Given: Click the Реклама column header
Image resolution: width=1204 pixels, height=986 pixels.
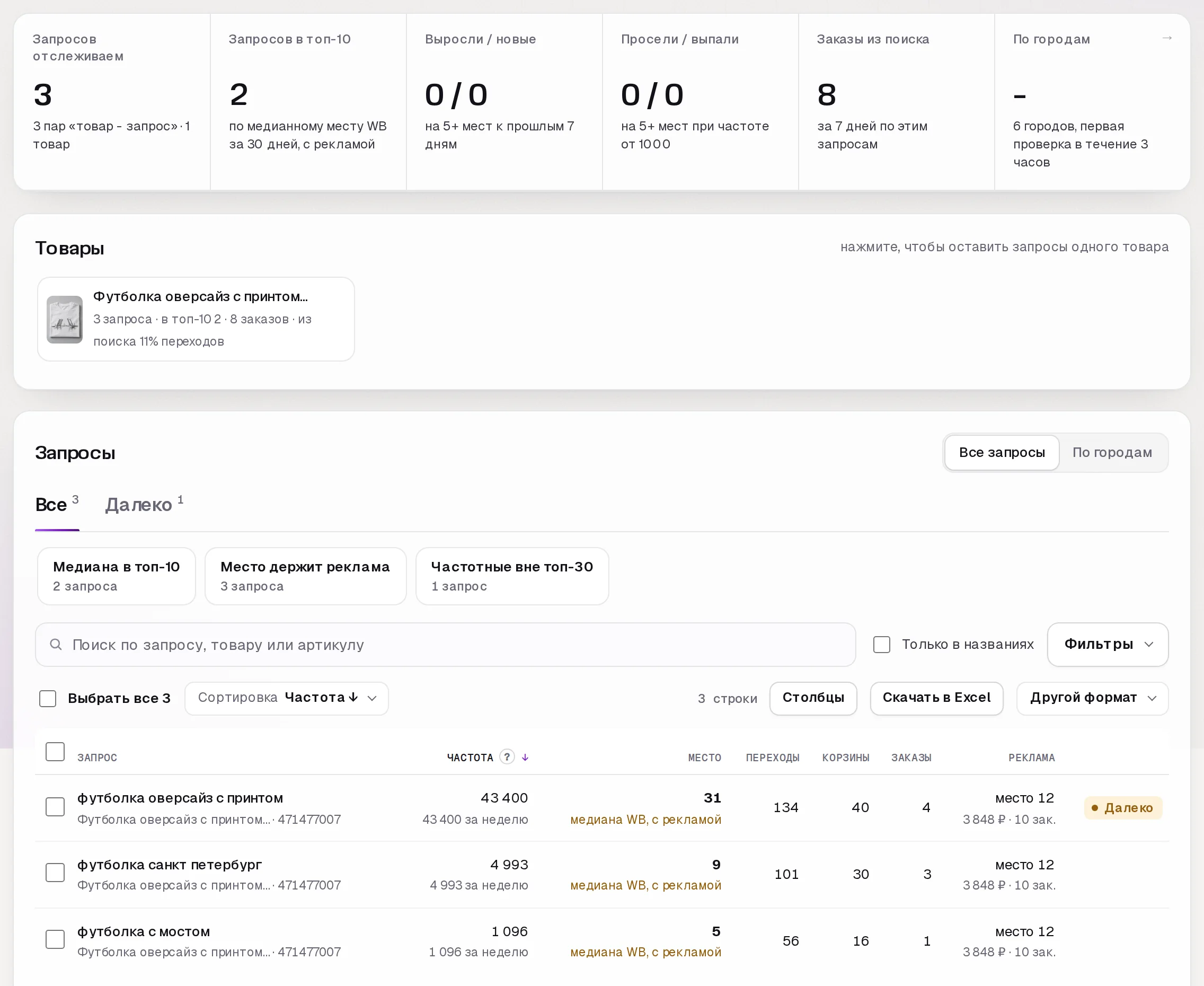Looking at the screenshot, I should [x=1031, y=758].
